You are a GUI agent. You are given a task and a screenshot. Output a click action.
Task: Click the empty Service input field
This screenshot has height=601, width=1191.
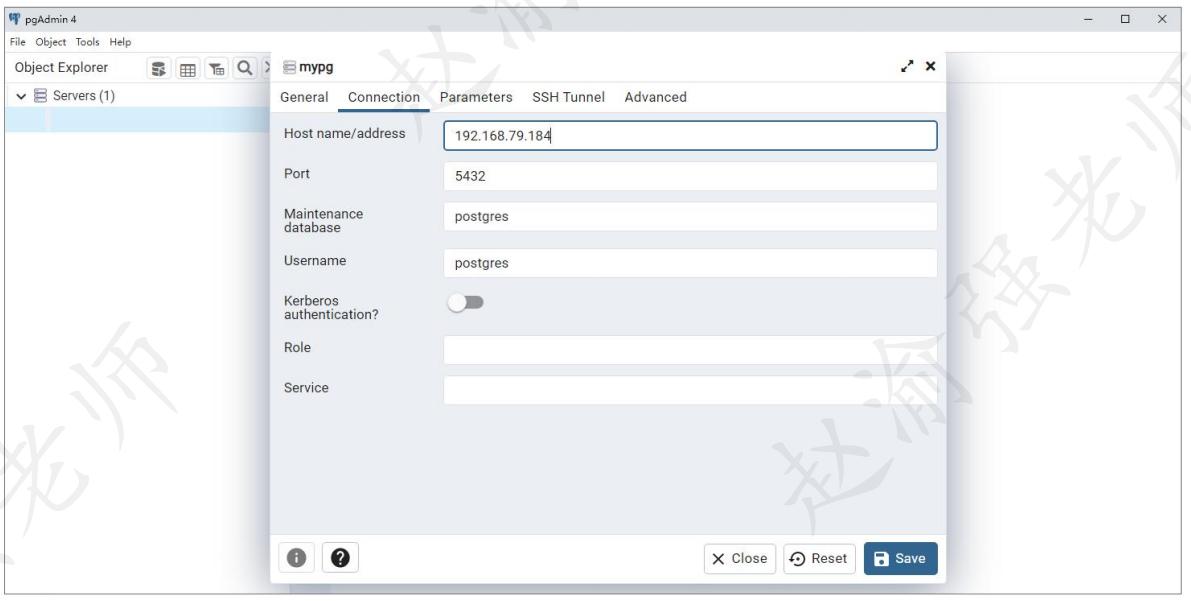point(690,391)
